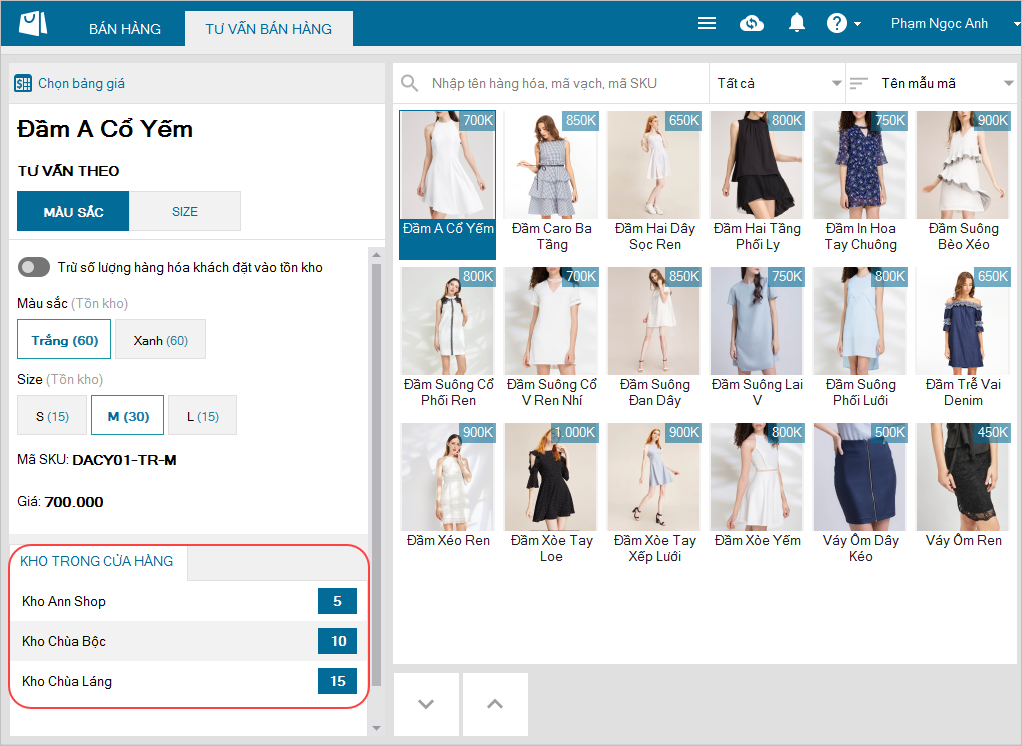Select the Xanh (60) color option

pos(160,340)
